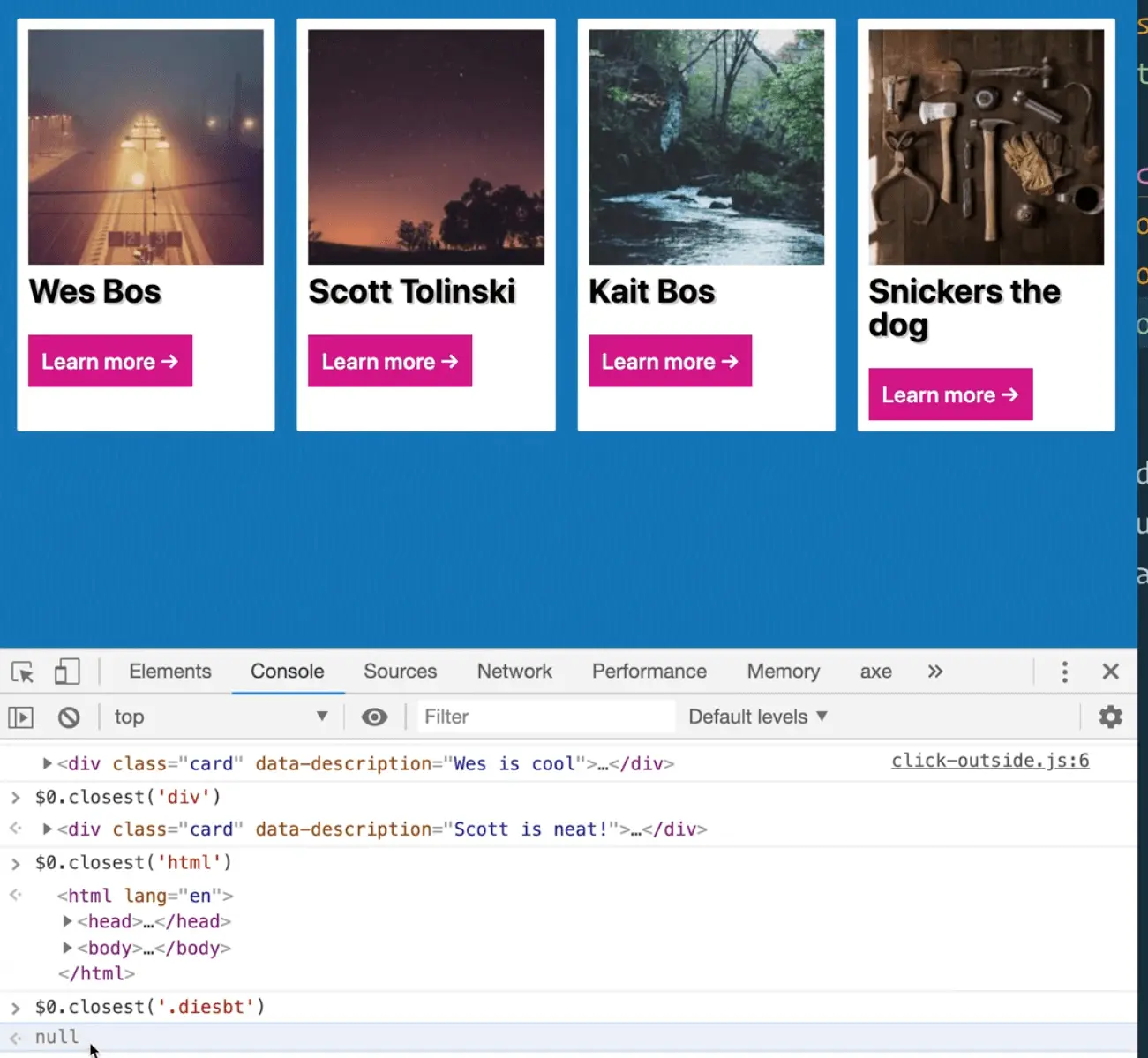Viewport: 1148px width, 1058px height.
Task: Expand the body element node
Action: click(67, 949)
